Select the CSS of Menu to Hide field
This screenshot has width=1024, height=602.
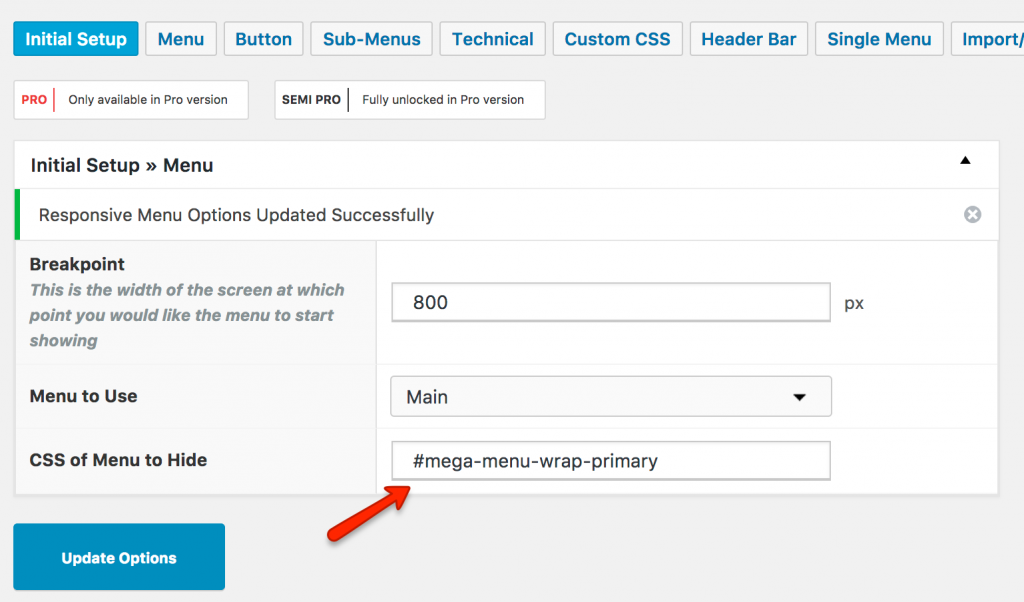coord(610,460)
